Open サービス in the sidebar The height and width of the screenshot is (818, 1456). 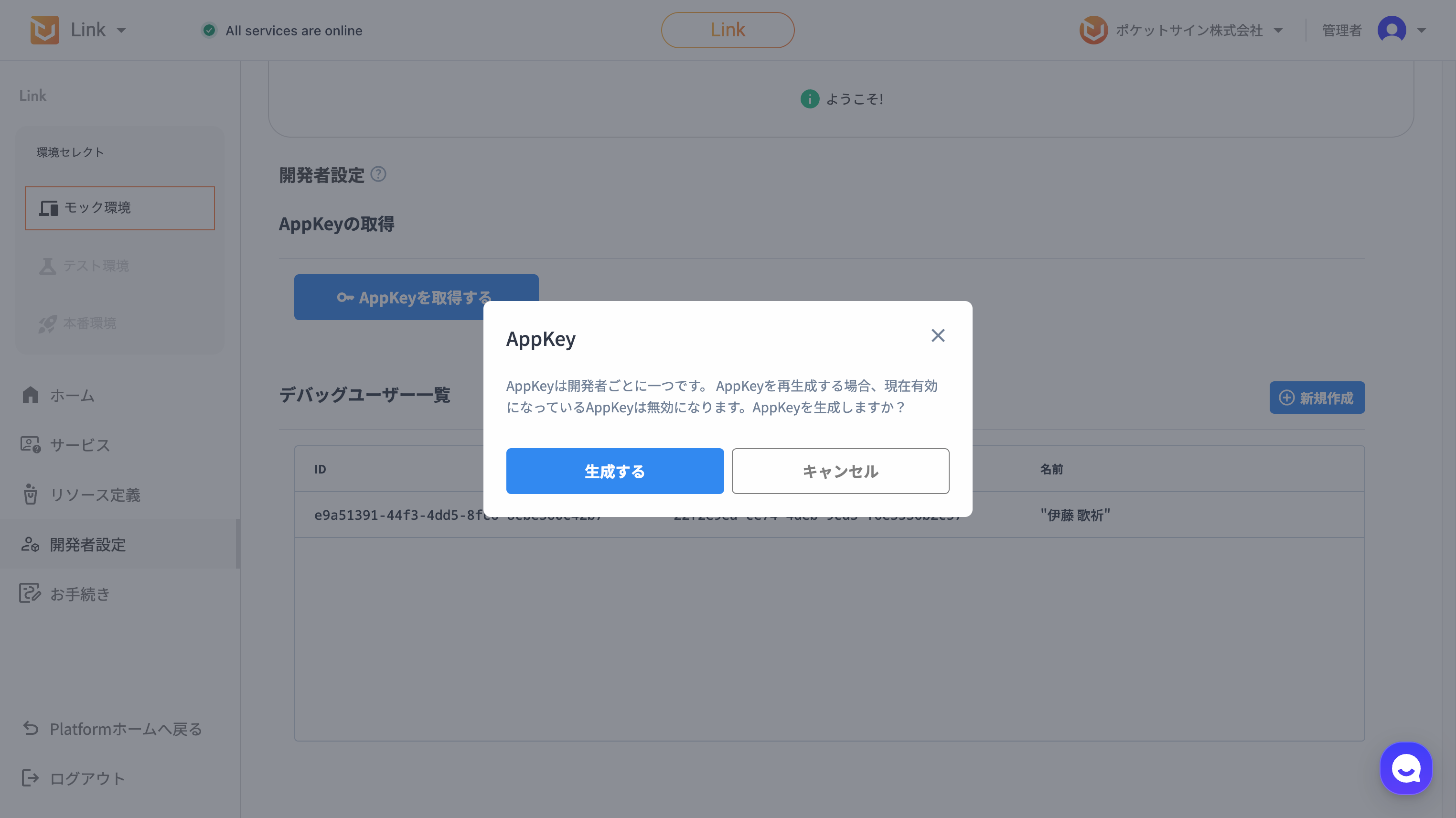pos(79,445)
